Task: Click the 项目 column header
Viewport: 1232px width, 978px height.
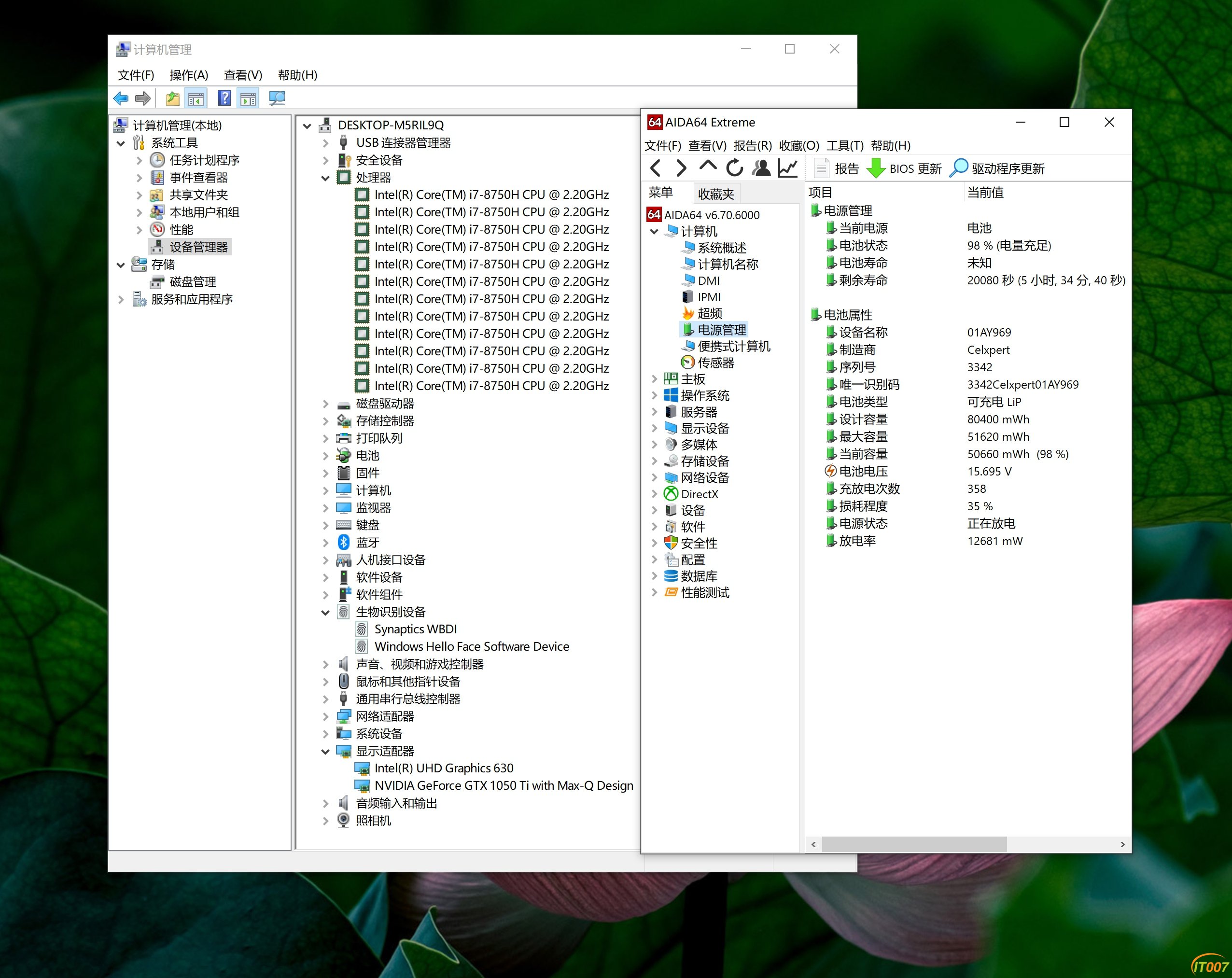Action: [x=821, y=193]
